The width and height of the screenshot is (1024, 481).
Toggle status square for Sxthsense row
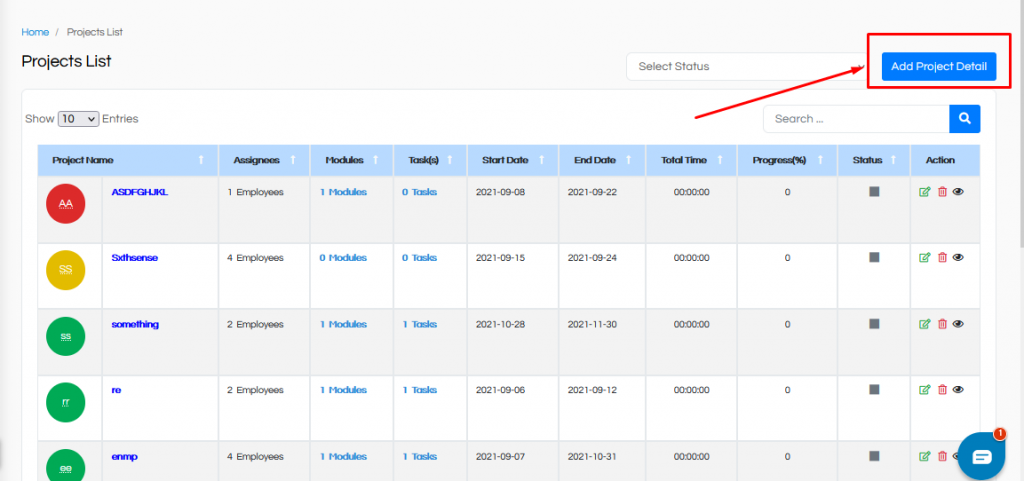pos(874,258)
